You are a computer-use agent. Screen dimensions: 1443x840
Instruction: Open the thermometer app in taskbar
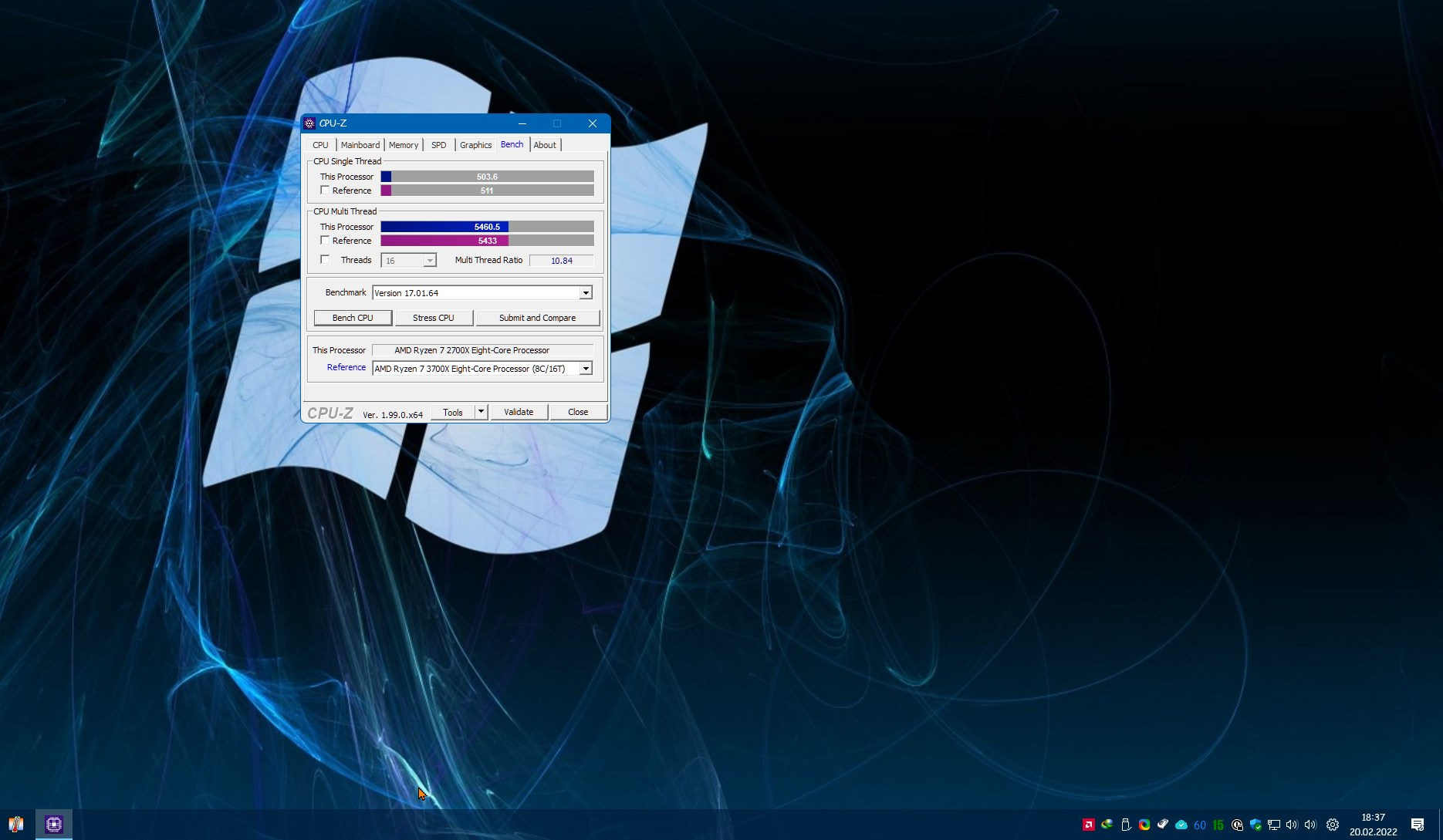[x=16, y=825]
